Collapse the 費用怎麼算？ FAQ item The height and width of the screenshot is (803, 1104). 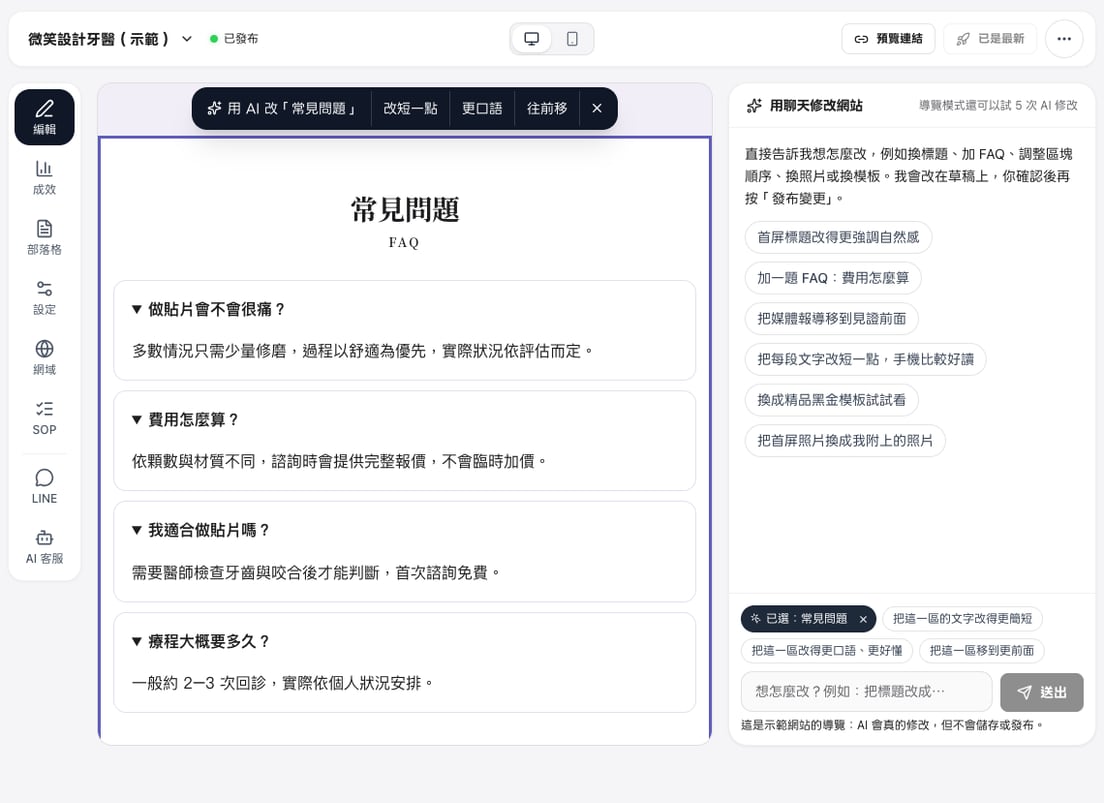185,420
